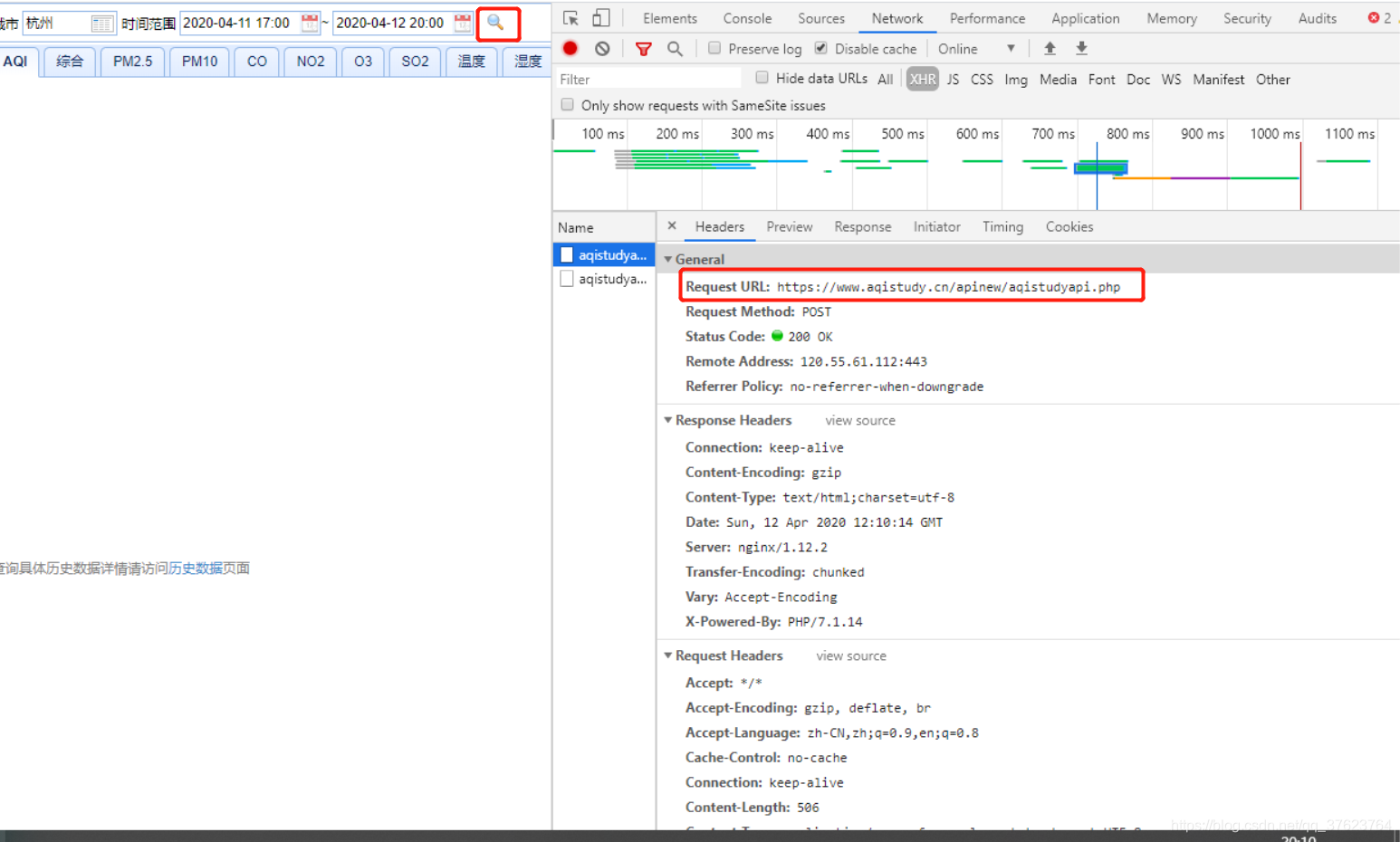Open the Performance panel
Image resolution: width=1400 pixels, height=842 pixels.
coord(987,18)
